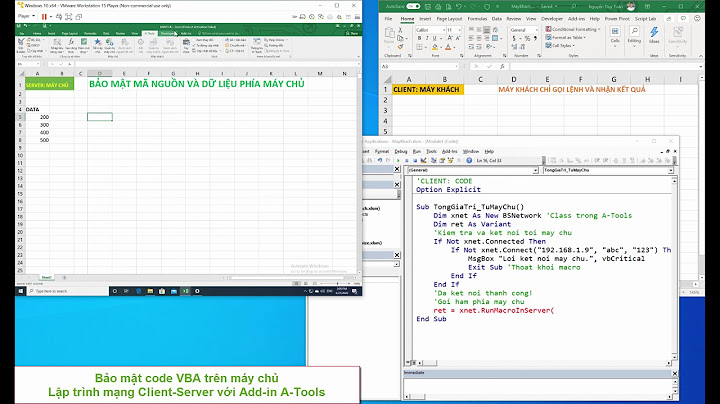
Task: Click the Insert Function fx icon in client Excel
Action: (x=502, y=67)
